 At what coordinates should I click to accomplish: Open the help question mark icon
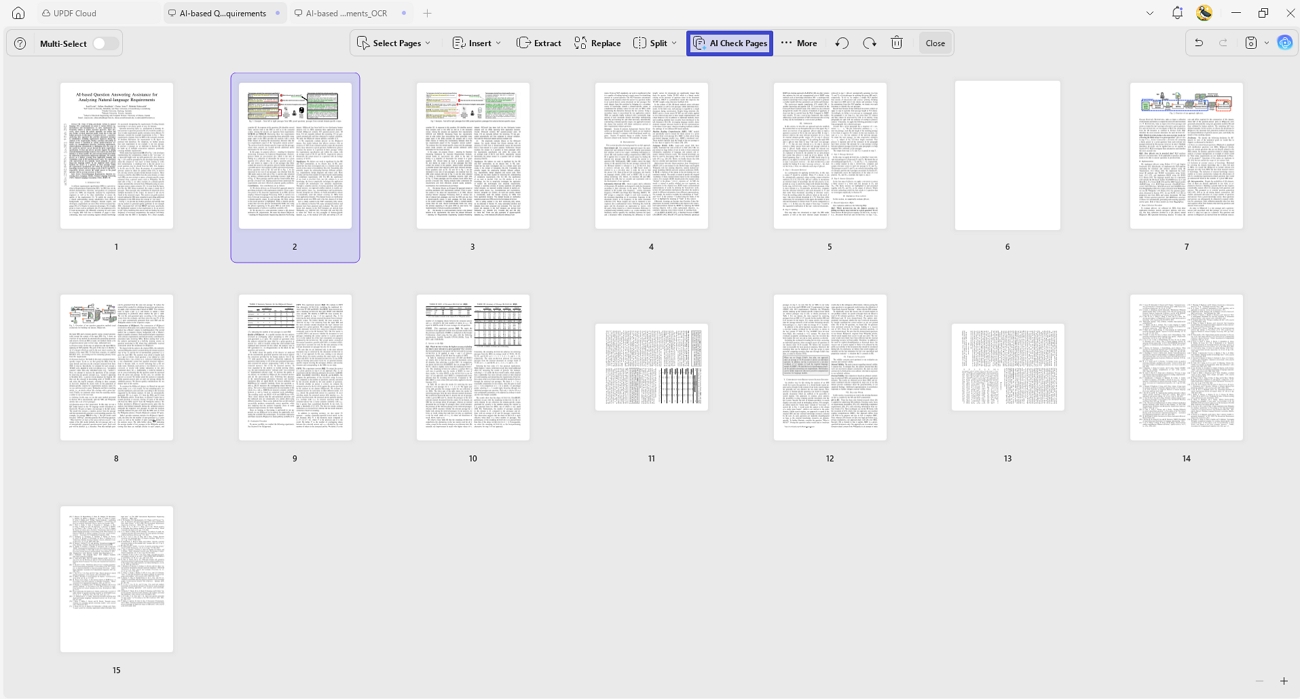(20, 44)
